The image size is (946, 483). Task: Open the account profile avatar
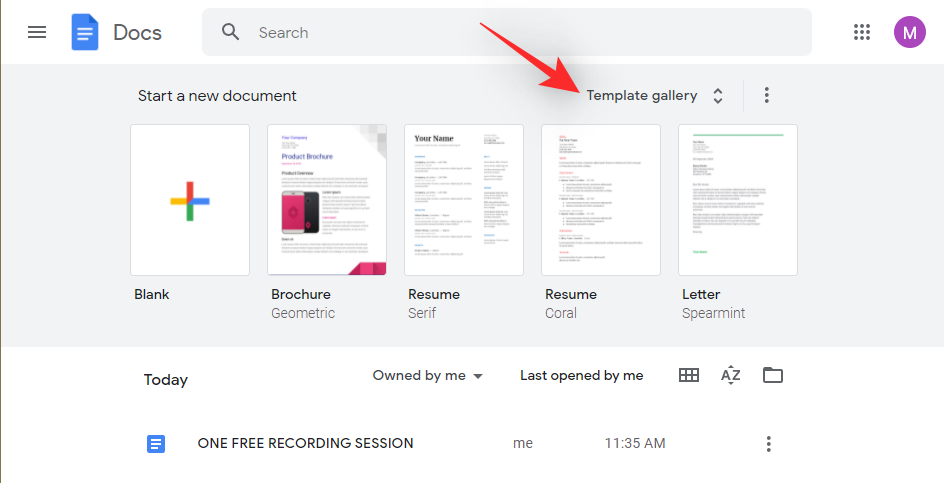[909, 32]
